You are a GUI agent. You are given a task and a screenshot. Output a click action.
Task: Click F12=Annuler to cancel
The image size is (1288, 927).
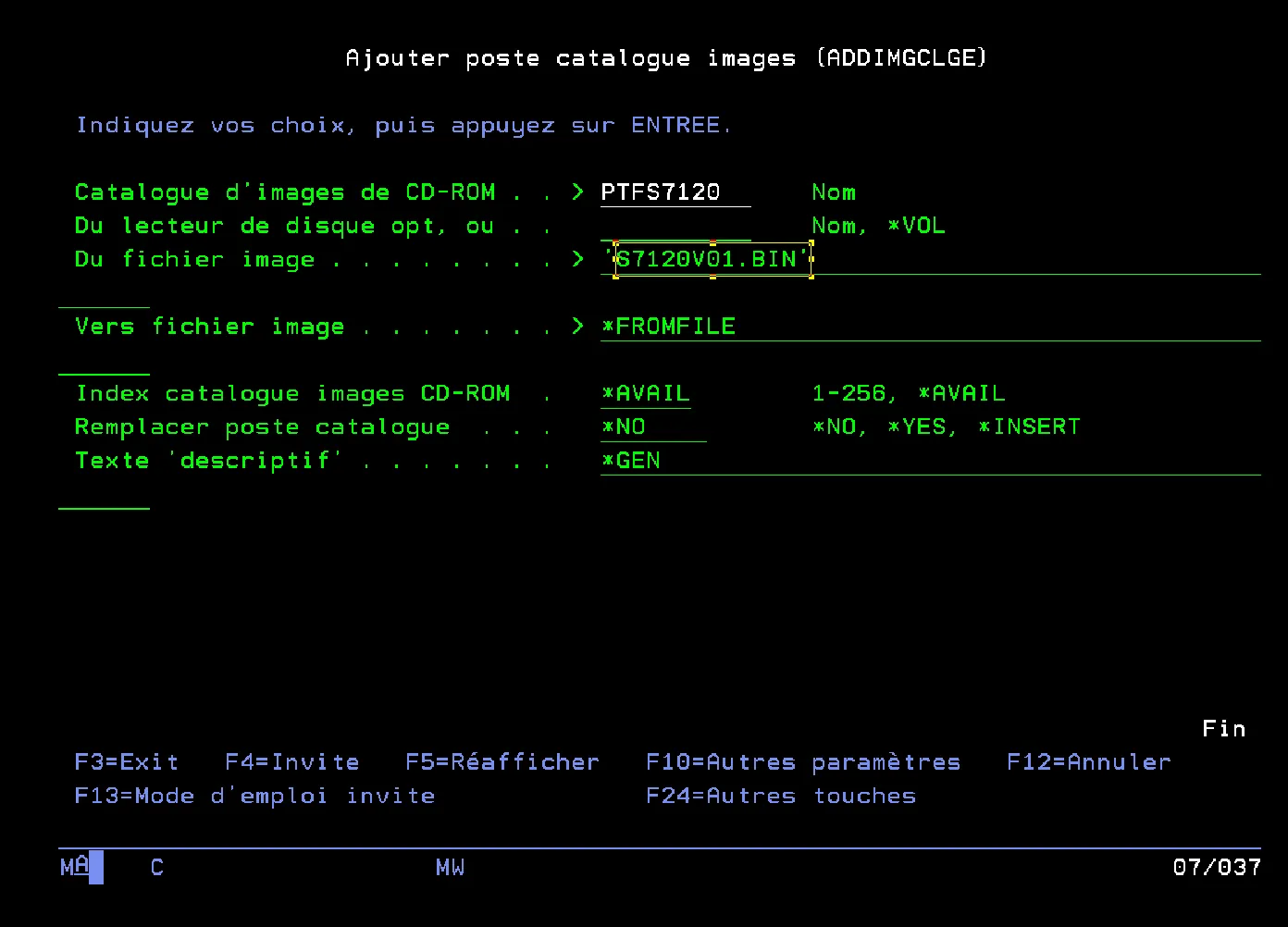coord(1089,762)
